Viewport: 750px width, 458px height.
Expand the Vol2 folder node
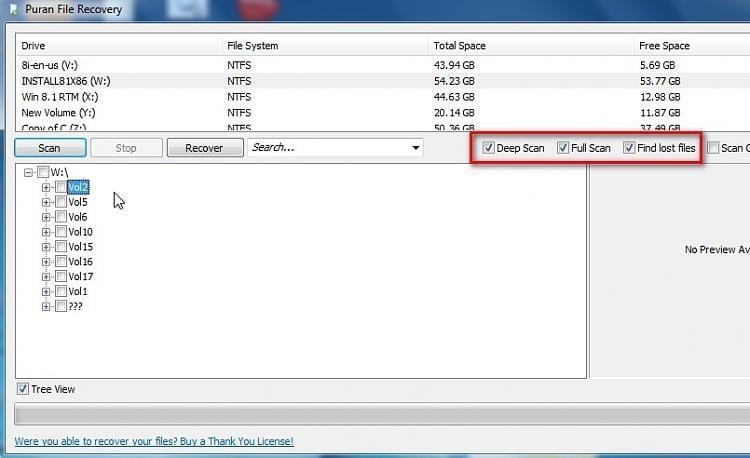pos(46,187)
